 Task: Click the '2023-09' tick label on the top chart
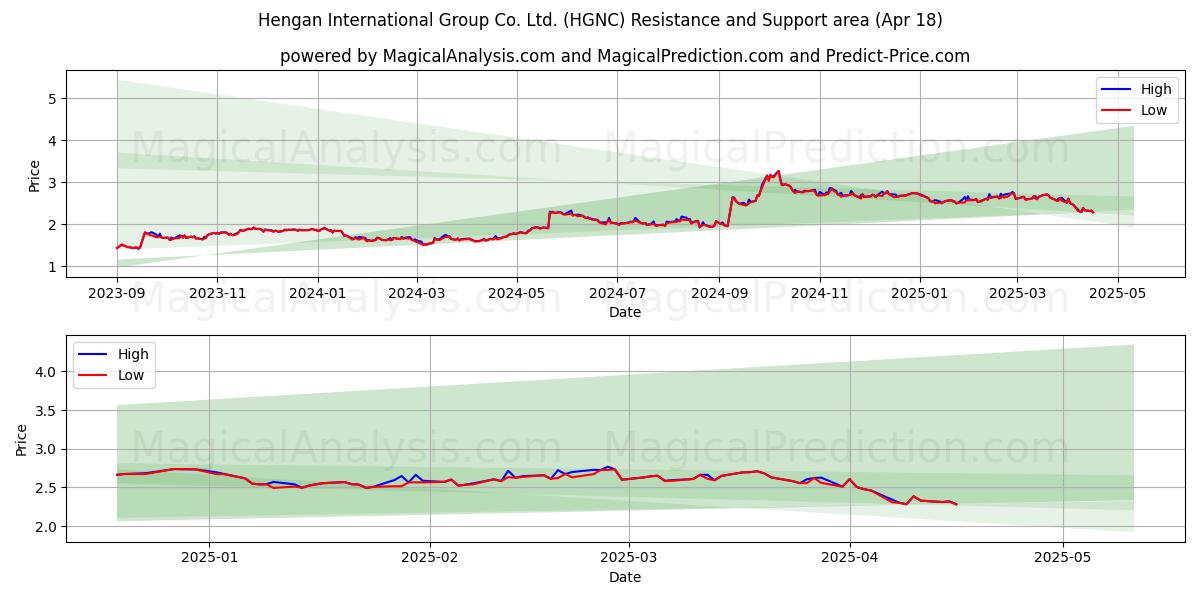click(117, 294)
